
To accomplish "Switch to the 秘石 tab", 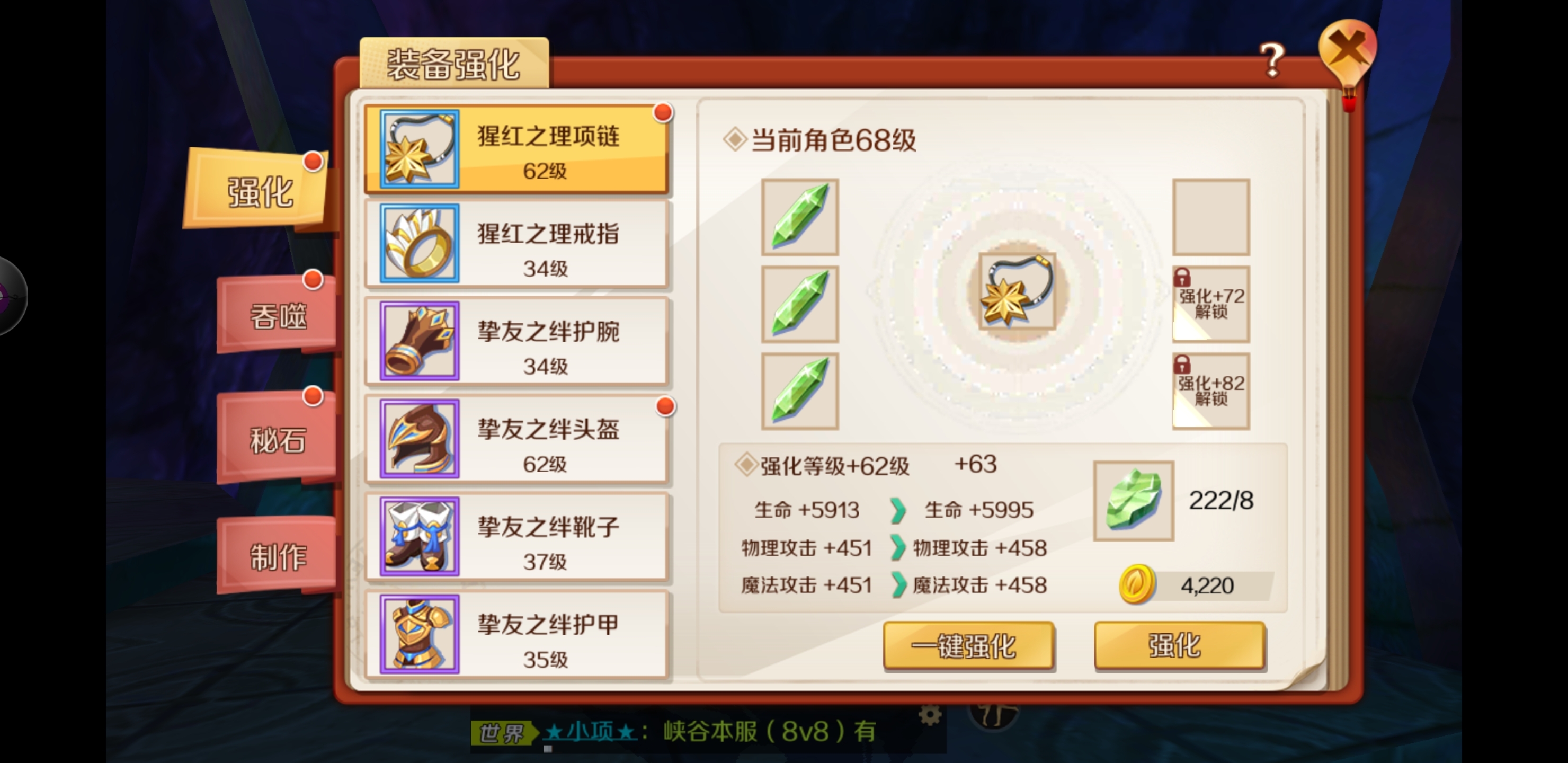I will tap(277, 438).
